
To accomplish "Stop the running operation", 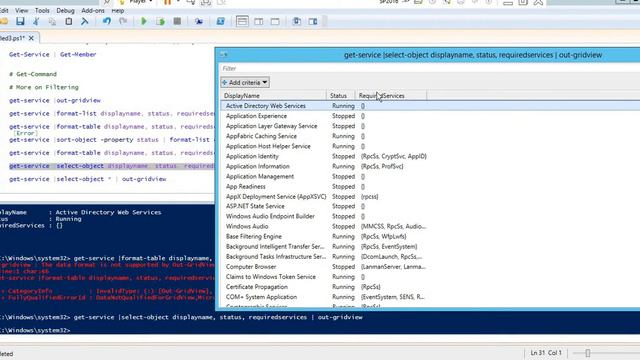I will tap(177, 21).
